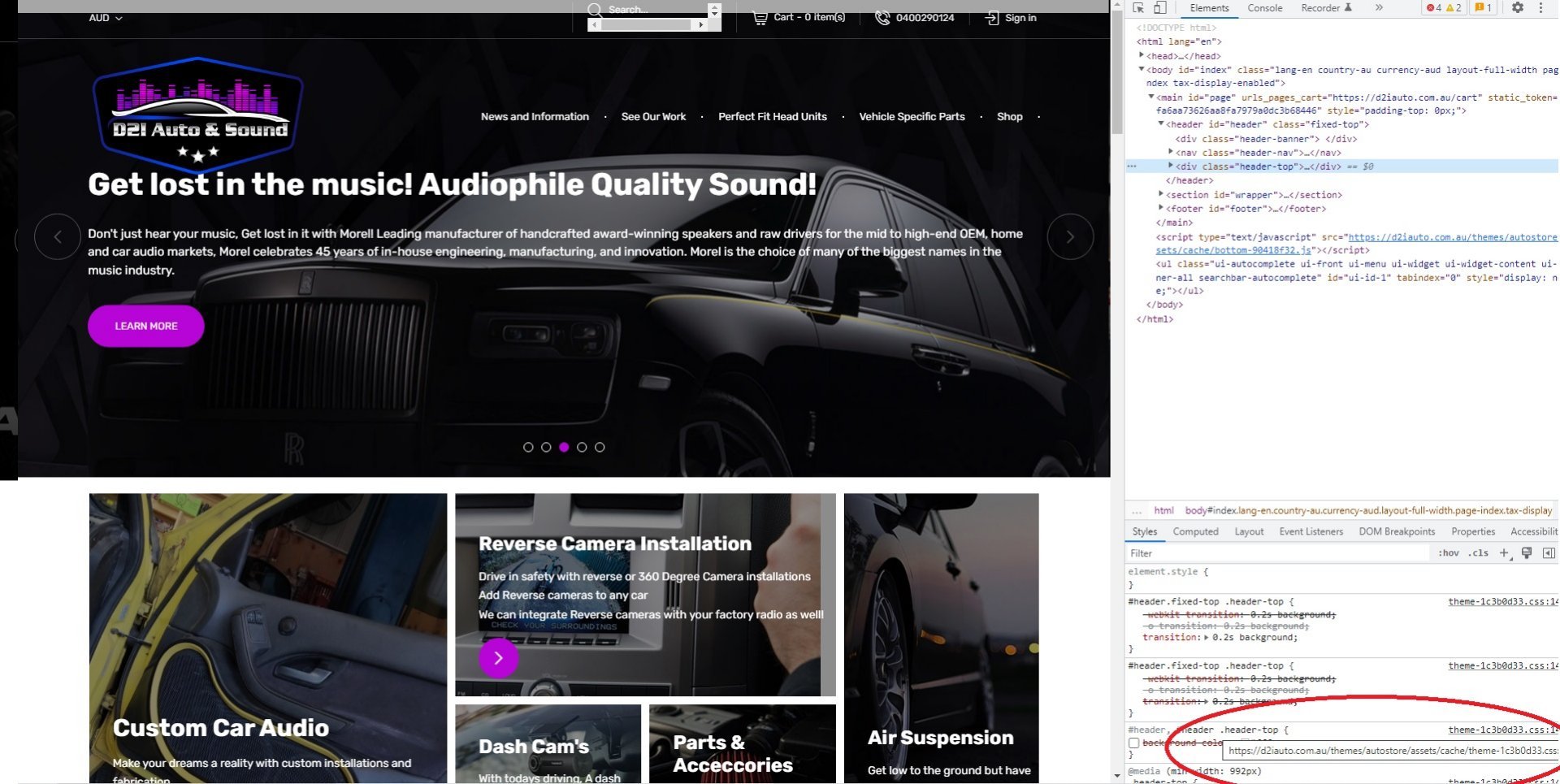
Task: Collapse the main#page element node
Action: [1151, 97]
